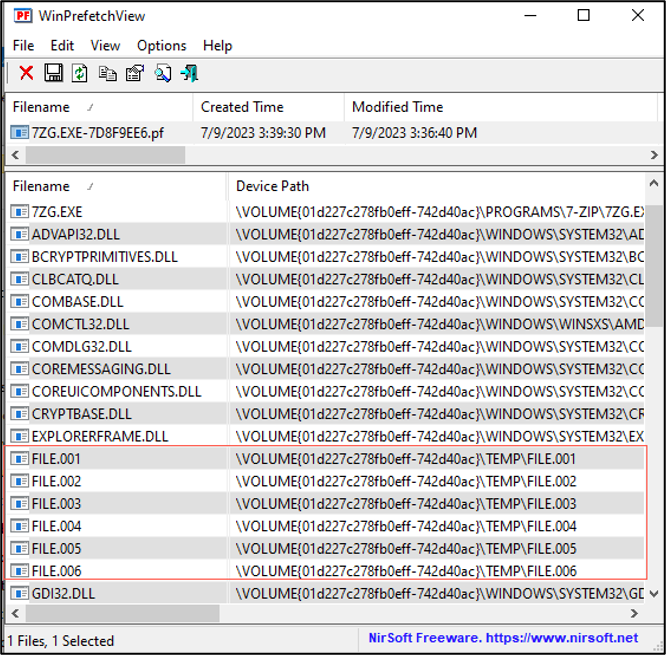The width and height of the screenshot is (666, 656).
Task: Click the created time 7/9/2023 3:39:30 PM
Action: 263,133
